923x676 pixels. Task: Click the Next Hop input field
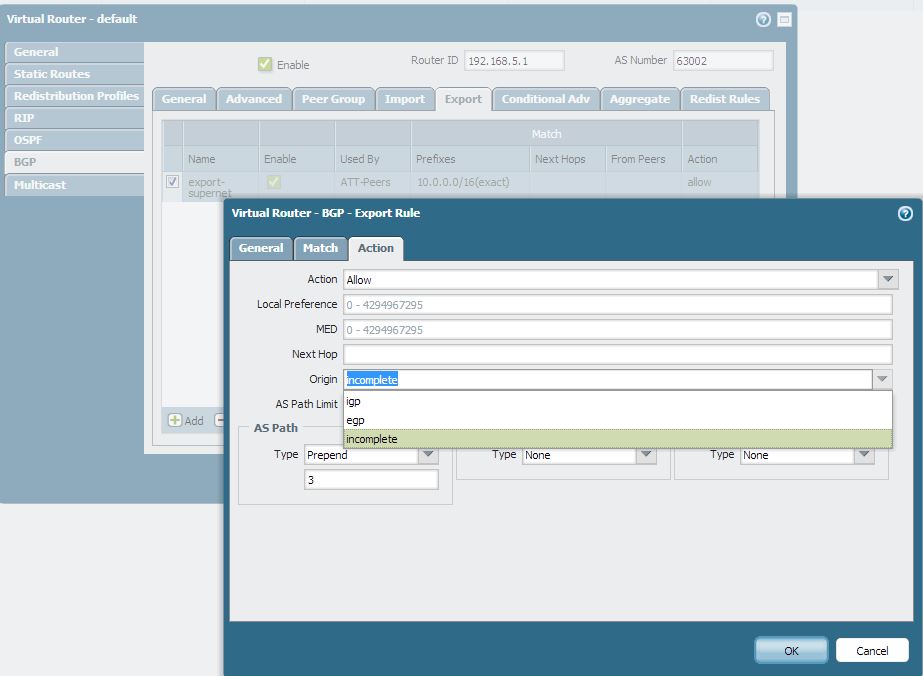pyautogui.click(x=617, y=354)
